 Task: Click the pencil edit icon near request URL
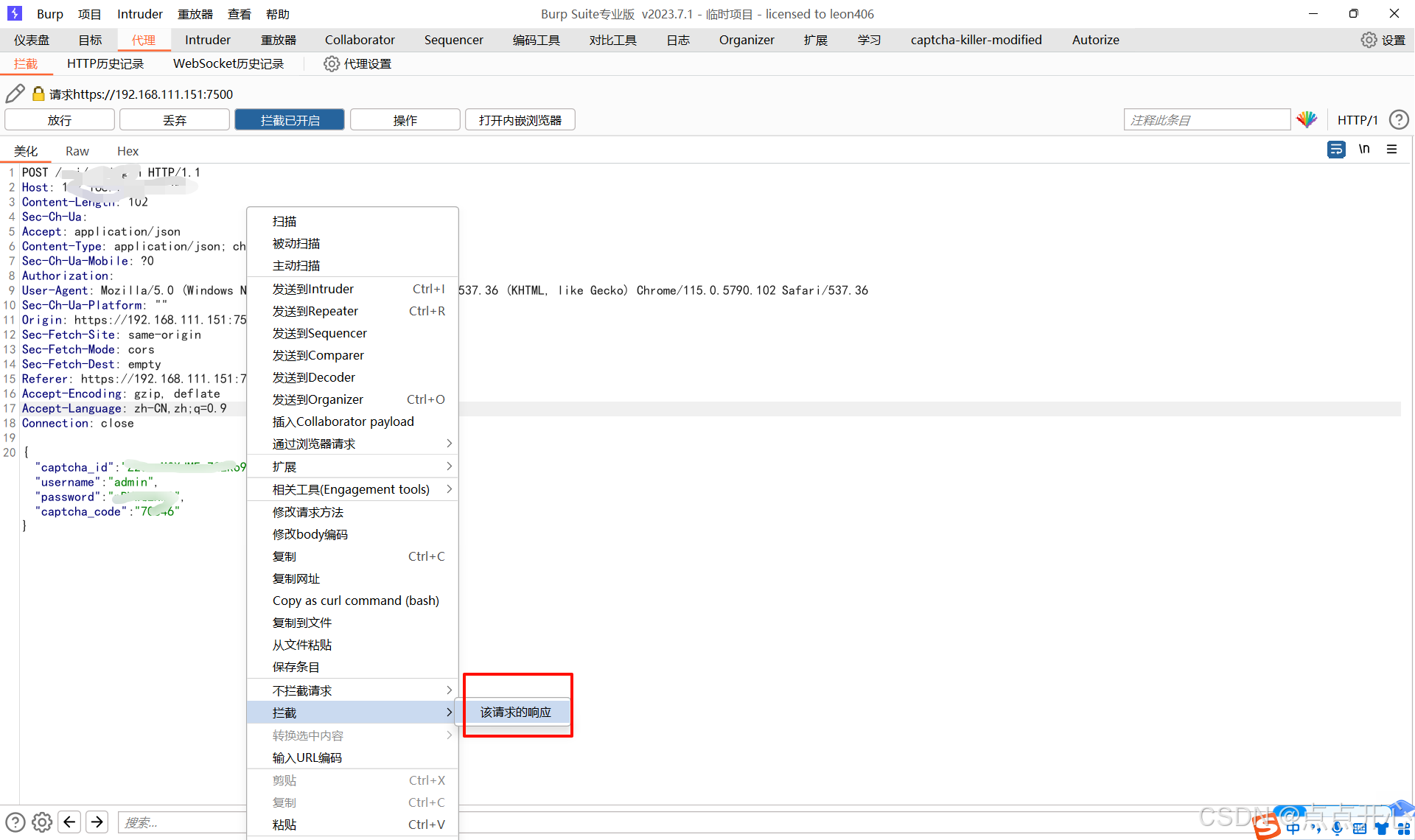(15, 94)
